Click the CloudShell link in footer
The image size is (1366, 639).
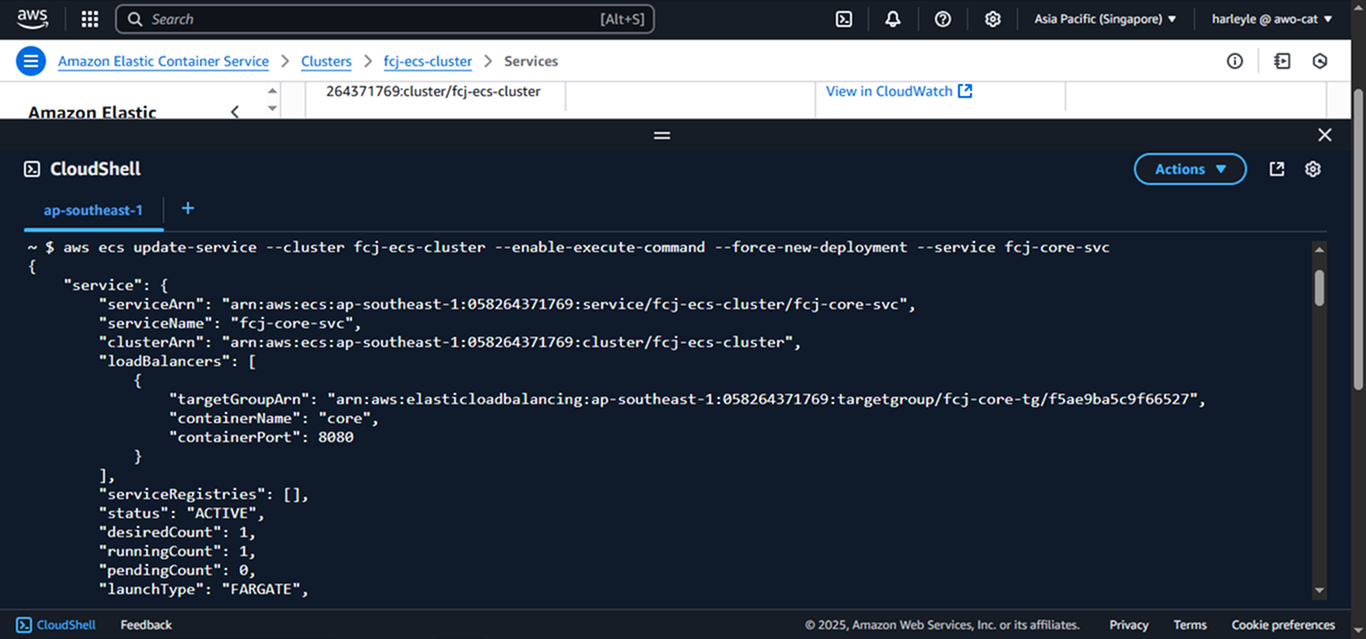point(56,625)
